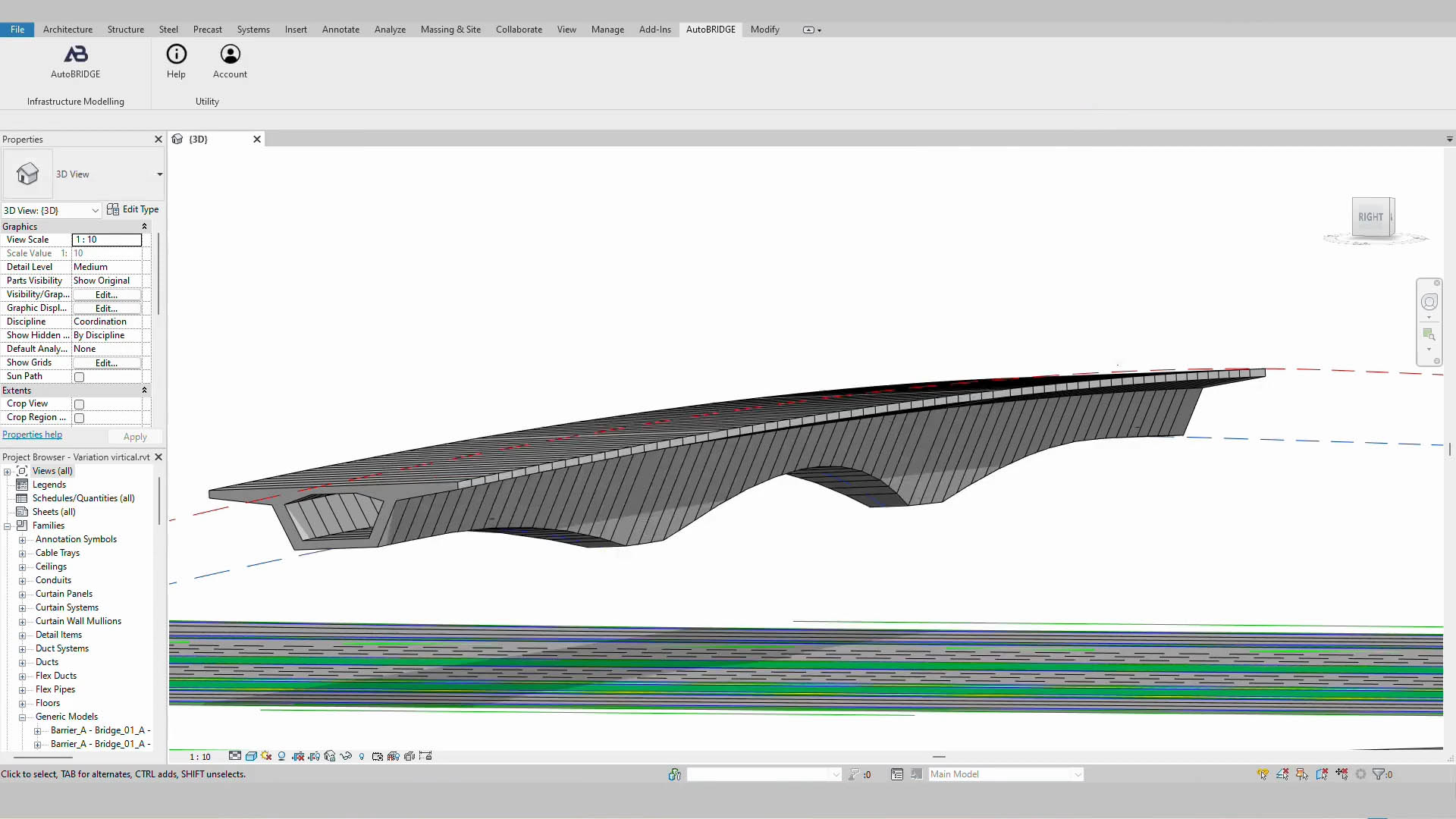1456x819 pixels.
Task: Click the View Scale 1 : 10 field
Action: pos(107,240)
